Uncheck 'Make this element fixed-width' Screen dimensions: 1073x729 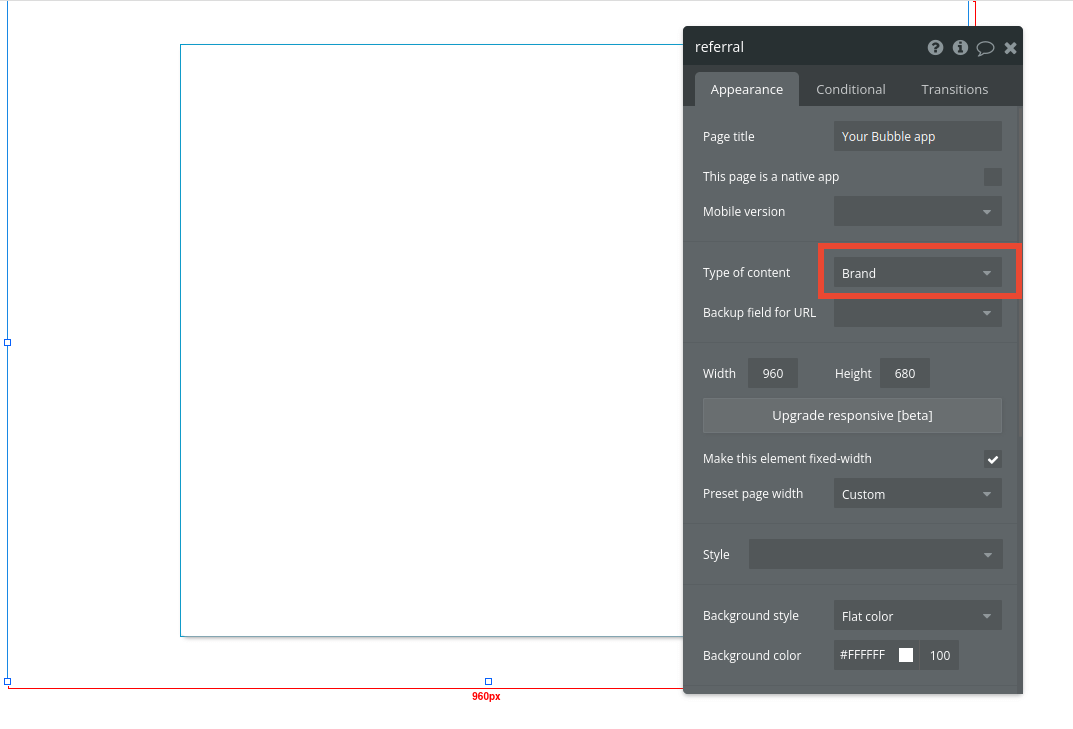pos(992,459)
